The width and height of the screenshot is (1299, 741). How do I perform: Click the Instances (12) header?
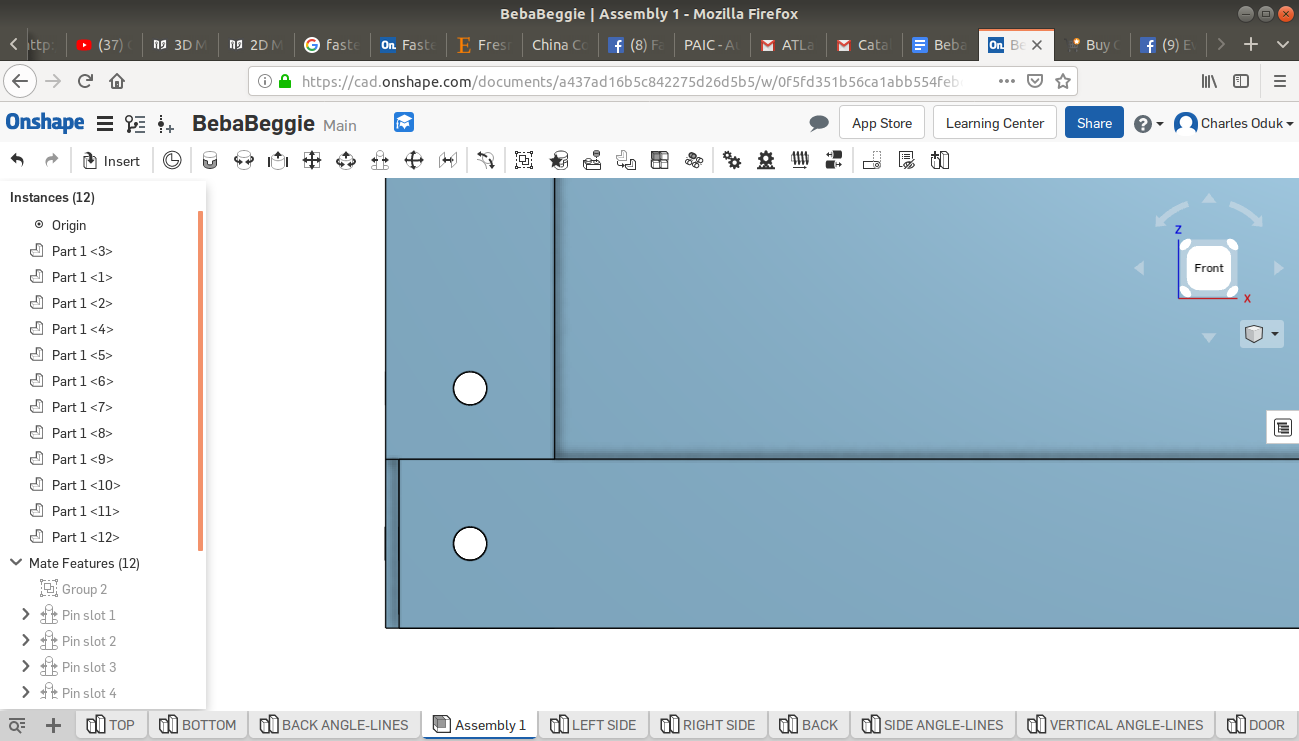[x=53, y=197]
